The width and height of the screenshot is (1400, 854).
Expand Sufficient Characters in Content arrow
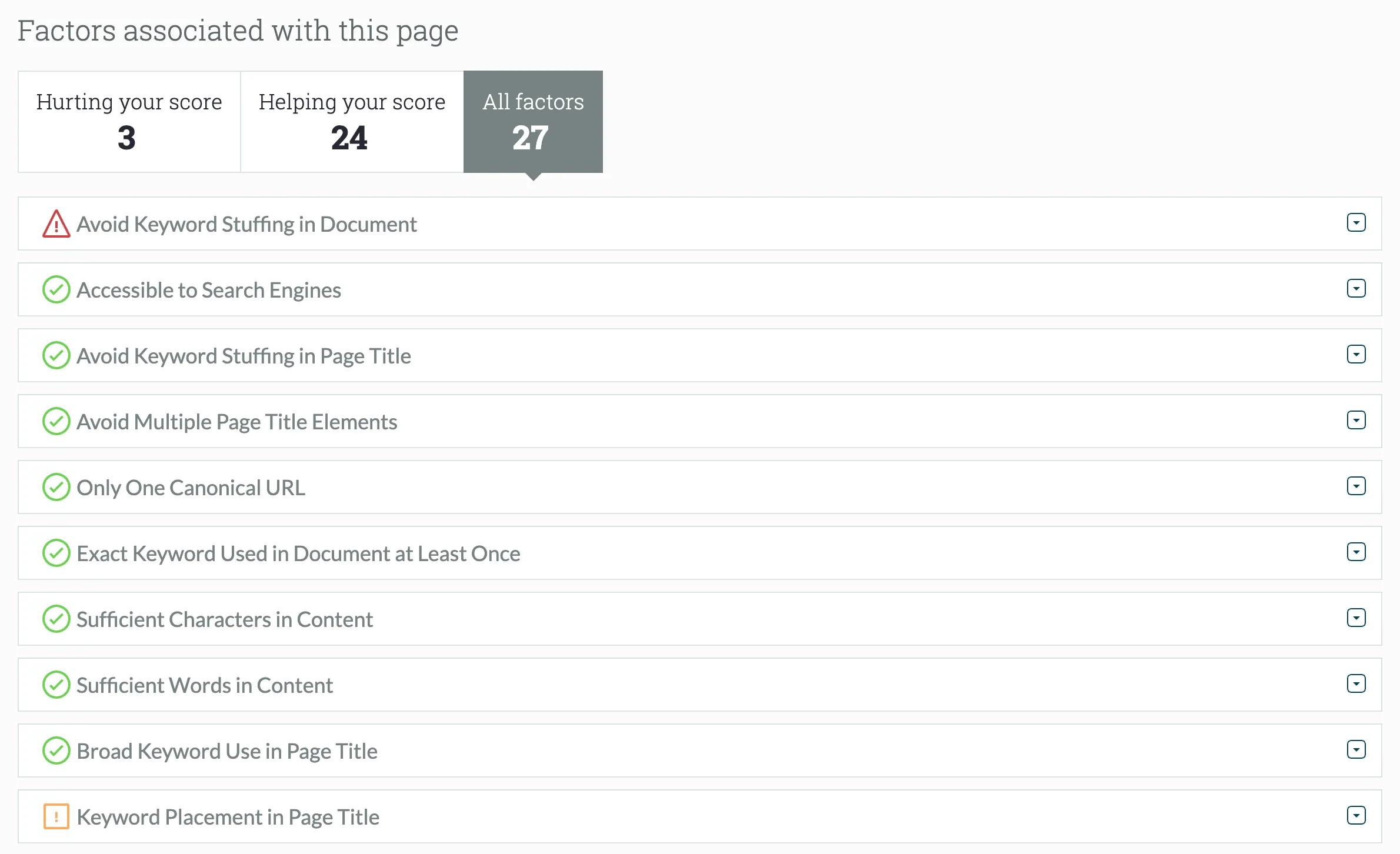point(1356,618)
